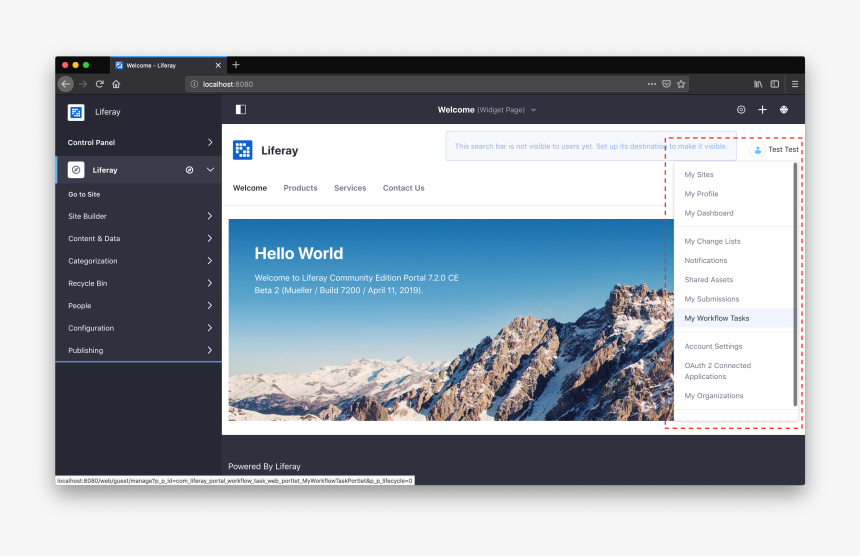
Task: Click the browser back arrow button
Action: pos(66,84)
